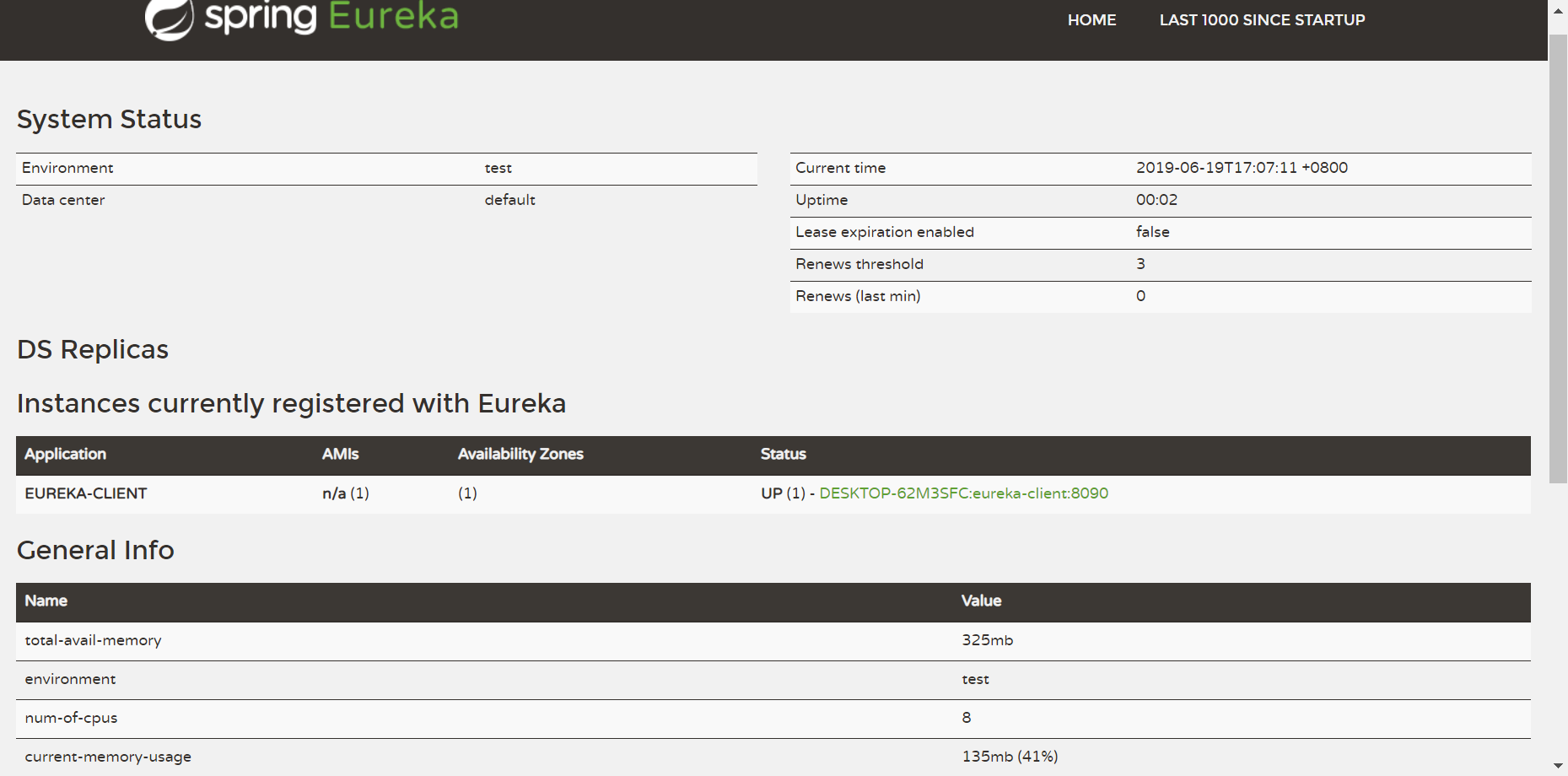Click the AMIs column header
1568x776 pixels.
point(340,454)
